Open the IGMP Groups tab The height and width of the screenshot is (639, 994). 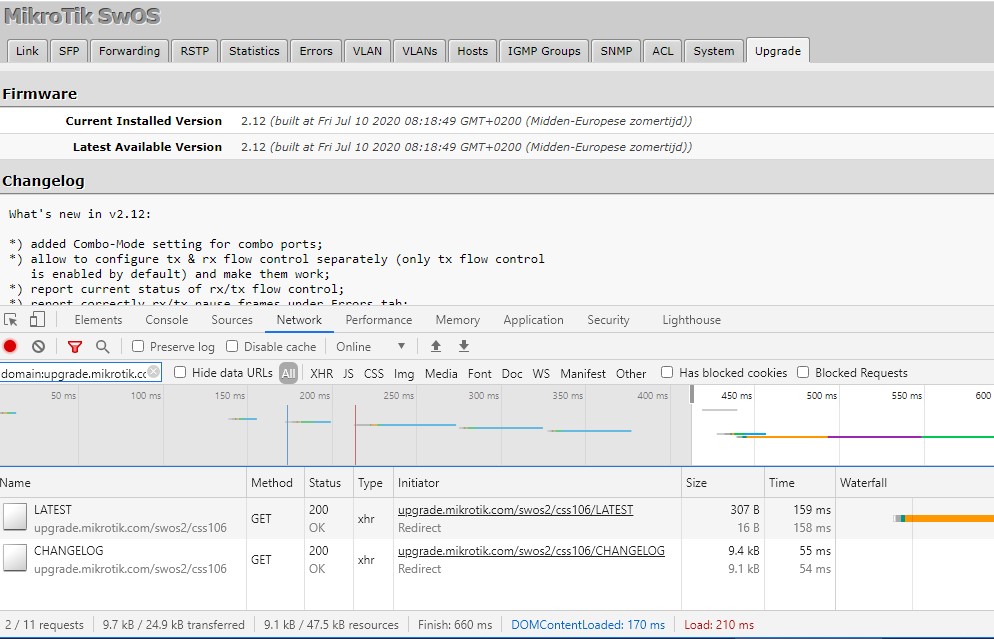tap(544, 51)
